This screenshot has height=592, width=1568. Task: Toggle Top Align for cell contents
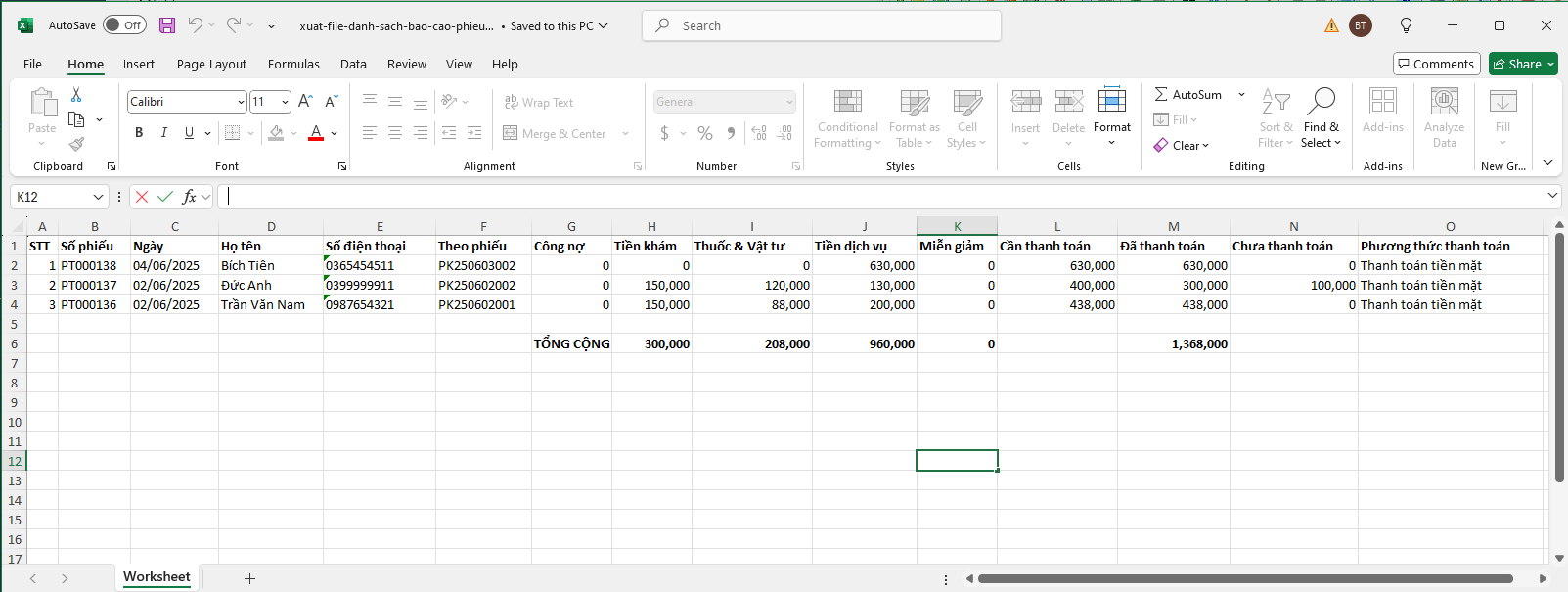(x=370, y=102)
